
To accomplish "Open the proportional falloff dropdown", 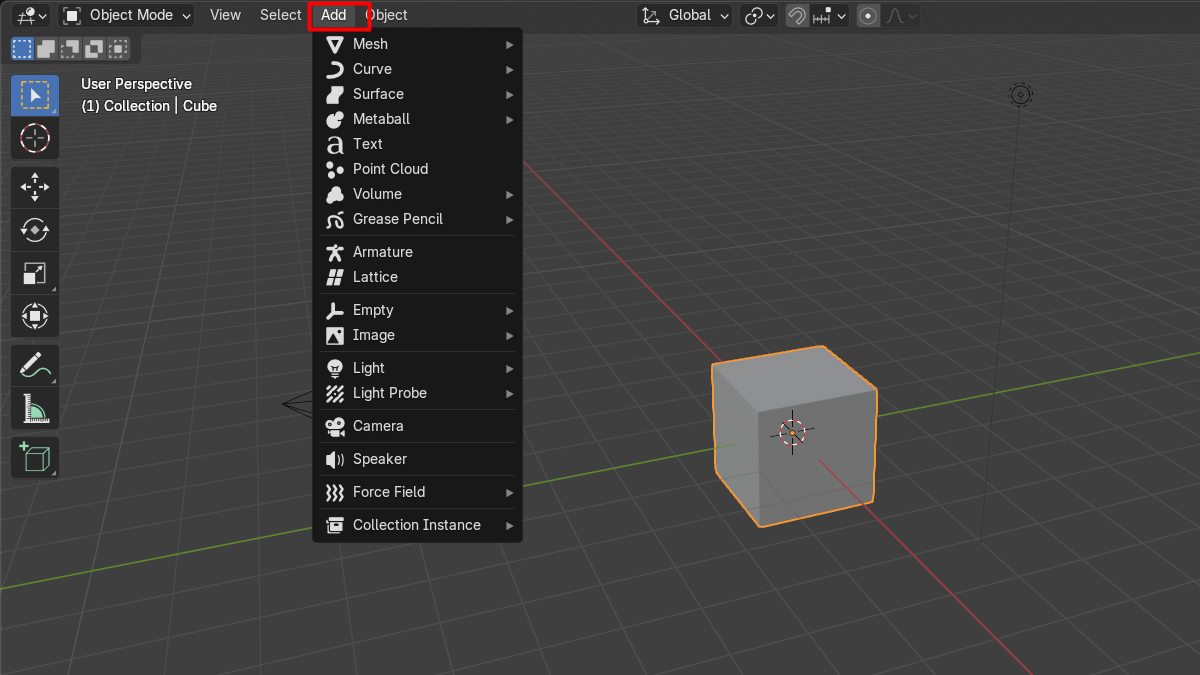I will (x=900, y=15).
